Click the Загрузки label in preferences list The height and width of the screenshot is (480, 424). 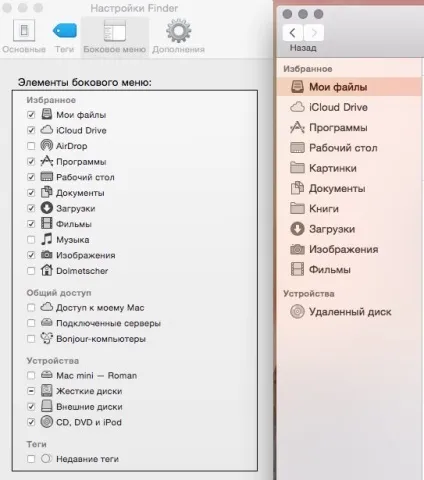[x=76, y=209]
